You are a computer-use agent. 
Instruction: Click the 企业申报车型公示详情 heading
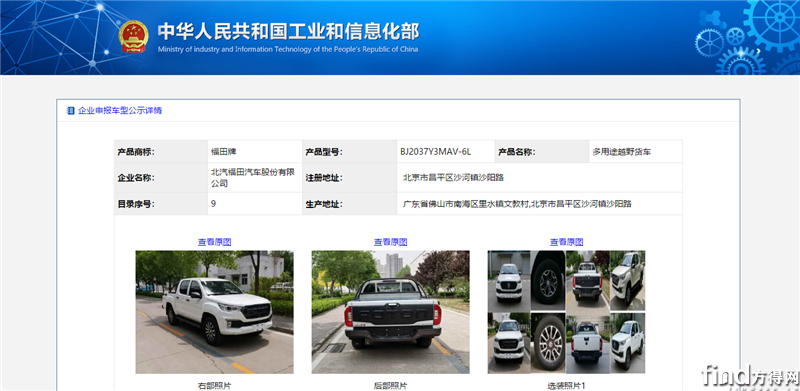(x=120, y=111)
